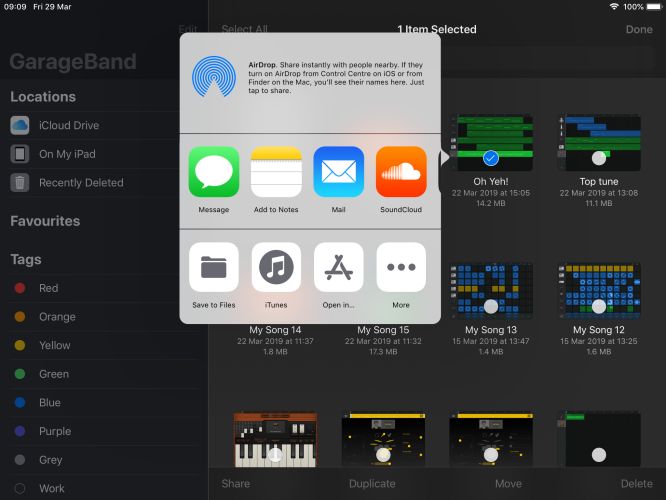Select the My Song 13 thumbnail
Image resolution: width=666 pixels, height=500 pixels.
point(490,290)
